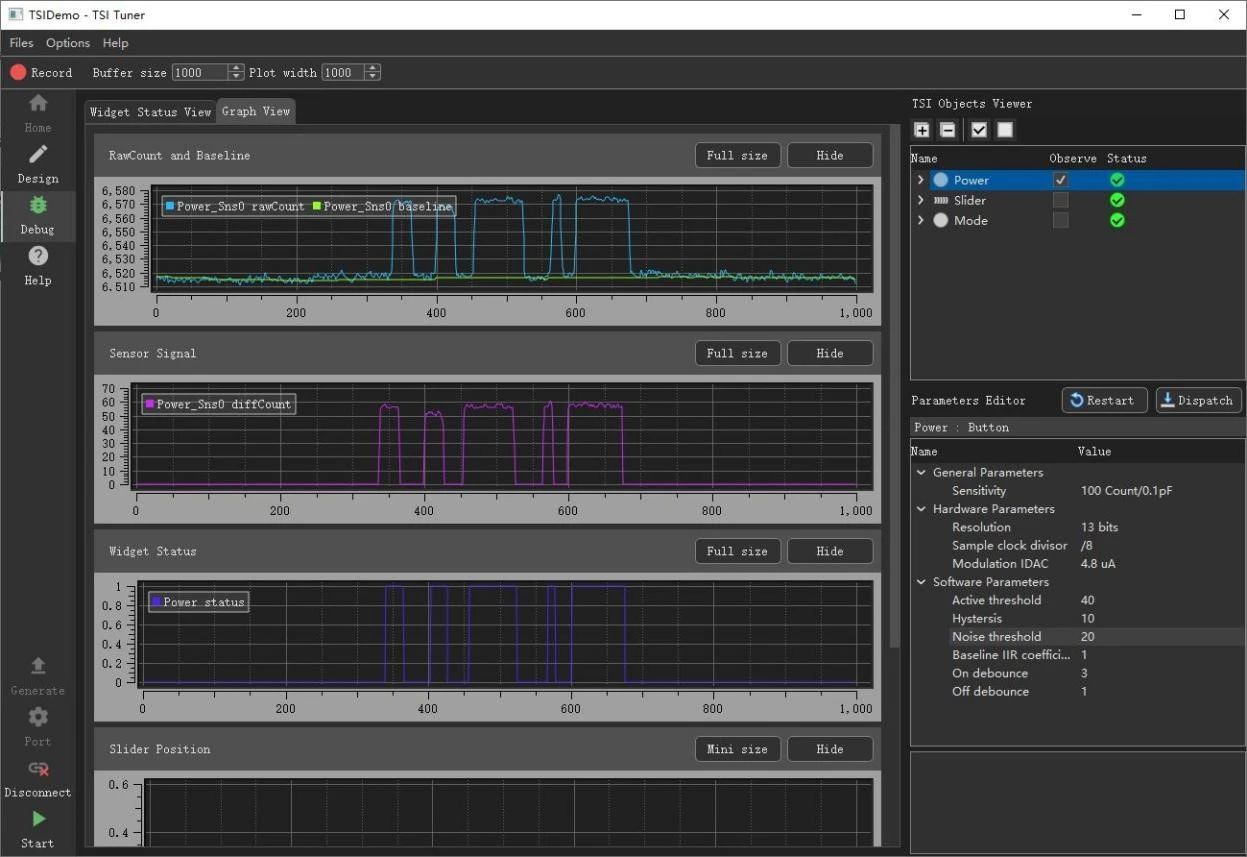Click the Dispatch button
Image resolution: width=1247 pixels, height=857 pixels.
tap(1198, 400)
